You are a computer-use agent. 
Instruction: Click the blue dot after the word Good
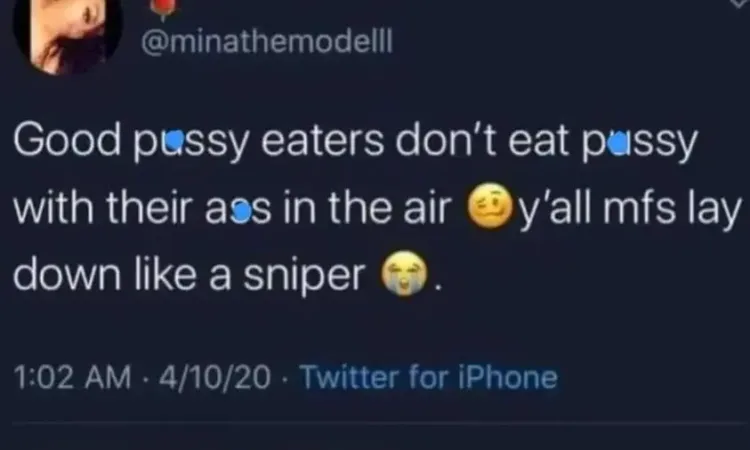[176, 140]
